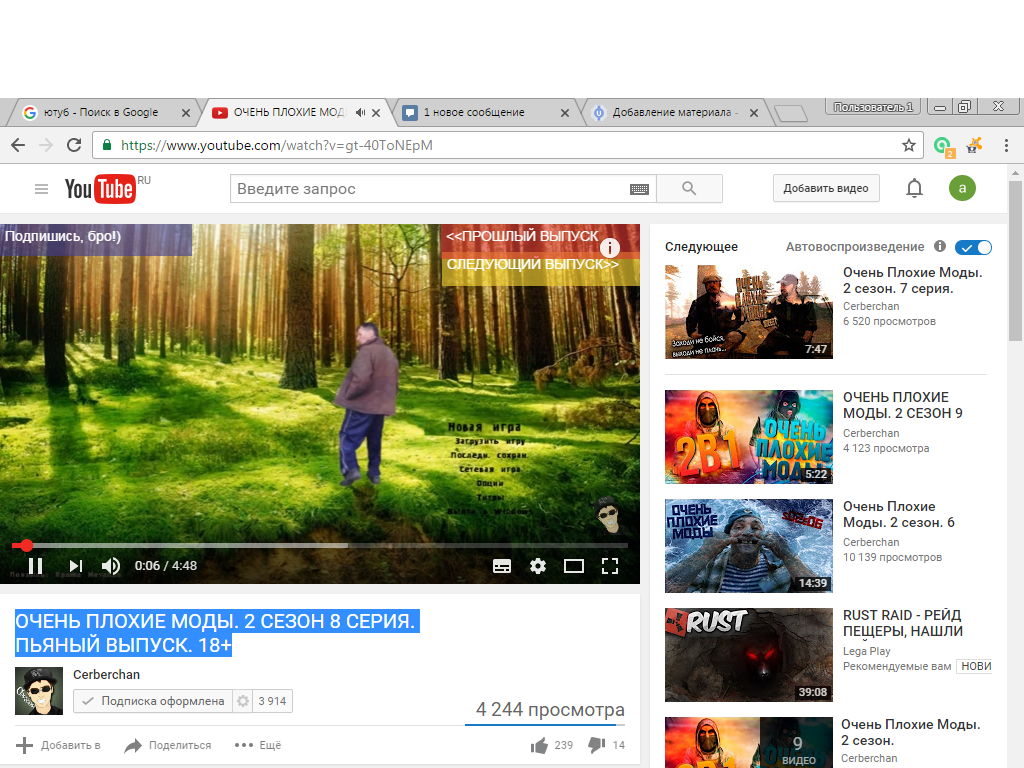Open Очень Плохие Моды. 2 сезон. 6 thumbnail
Viewport: 1024px width, 768px height.
tap(748, 546)
